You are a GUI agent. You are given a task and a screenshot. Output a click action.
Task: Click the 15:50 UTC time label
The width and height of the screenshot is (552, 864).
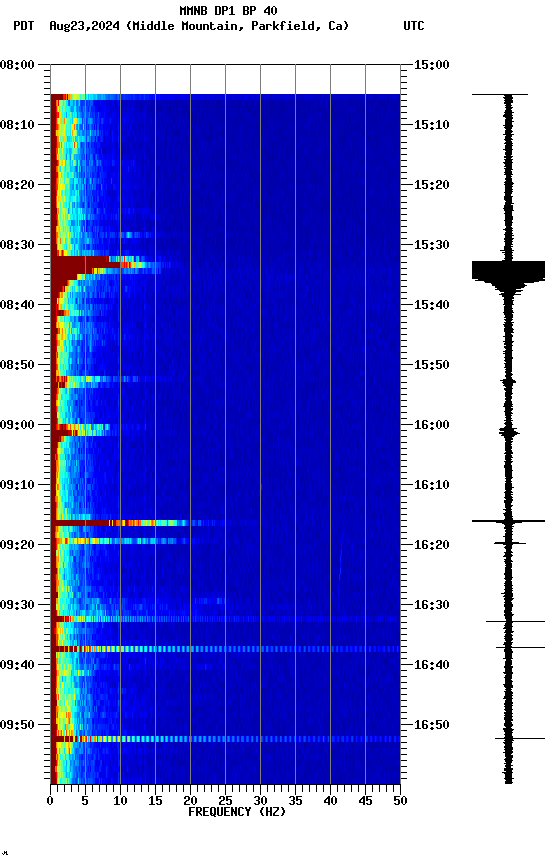point(432,365)
